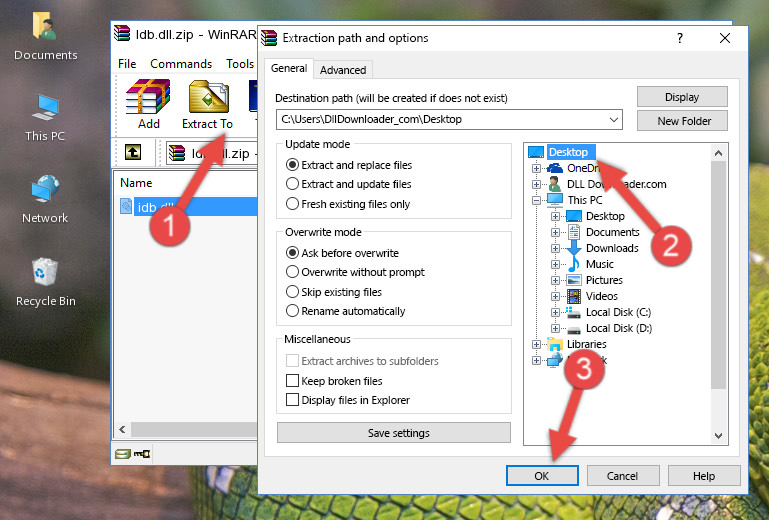769x520 pixels.
Task: Select Ask before overwrite mode
Action: coord(292,253)
